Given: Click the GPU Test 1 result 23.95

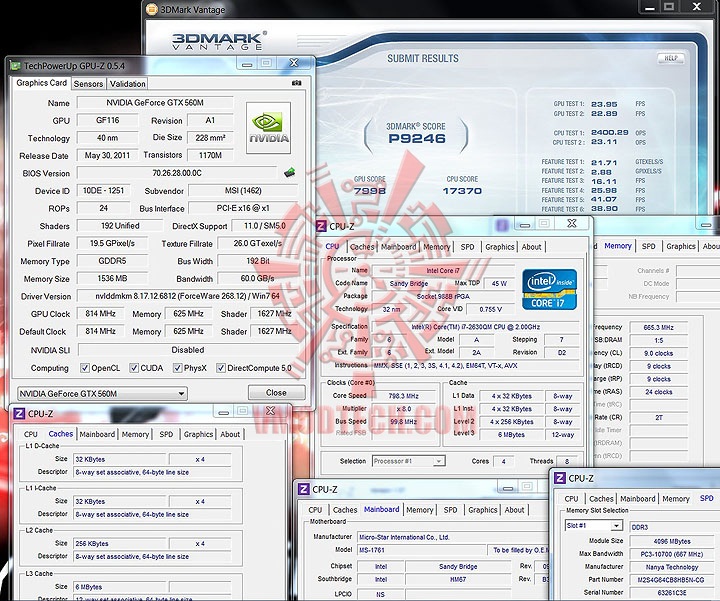Looking at the screenshot, I should [x=604, y=104].
